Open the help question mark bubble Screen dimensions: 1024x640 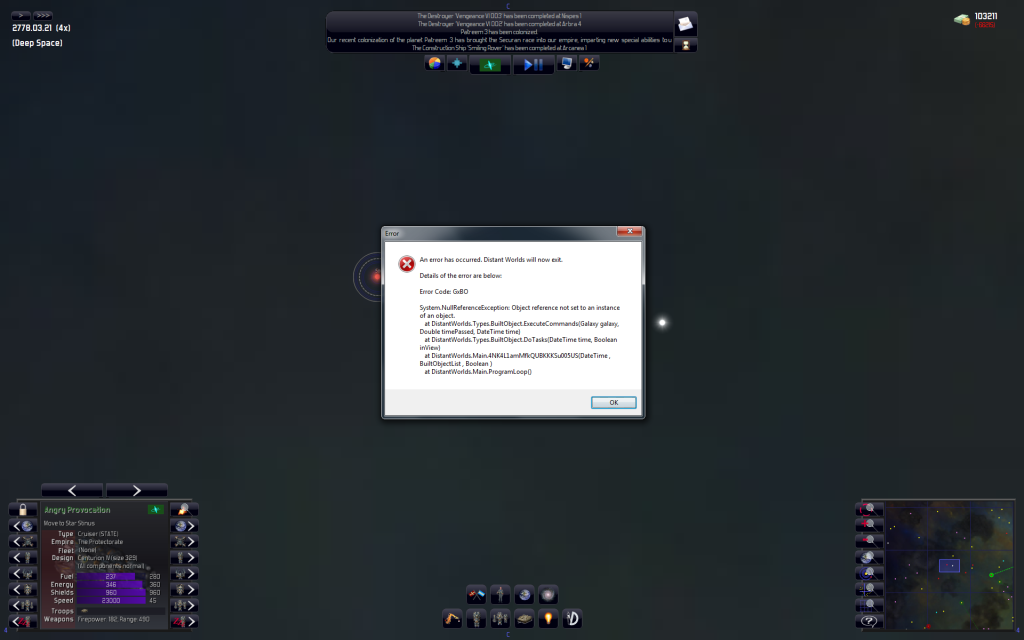pos(869,621)
